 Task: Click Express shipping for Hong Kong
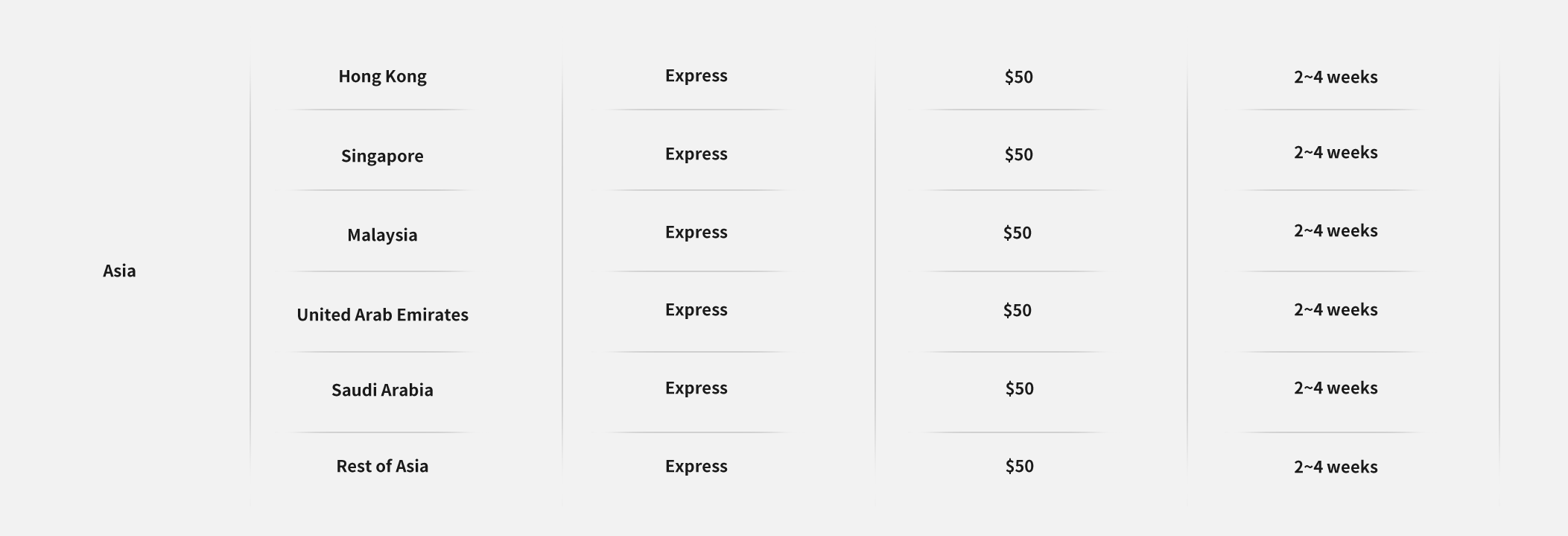[x=696, y=76]
